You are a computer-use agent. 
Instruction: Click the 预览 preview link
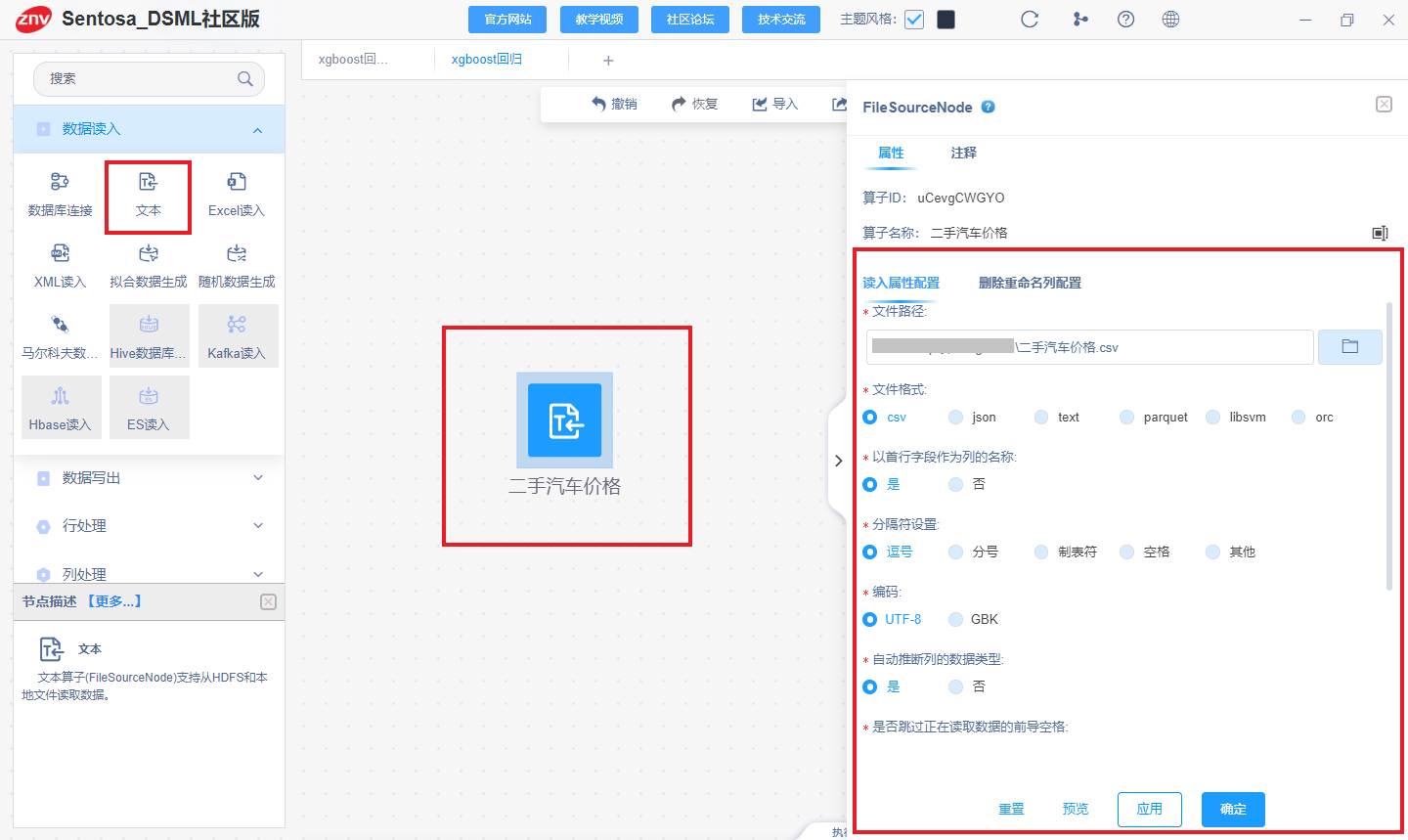click(x=1076, y=810)
